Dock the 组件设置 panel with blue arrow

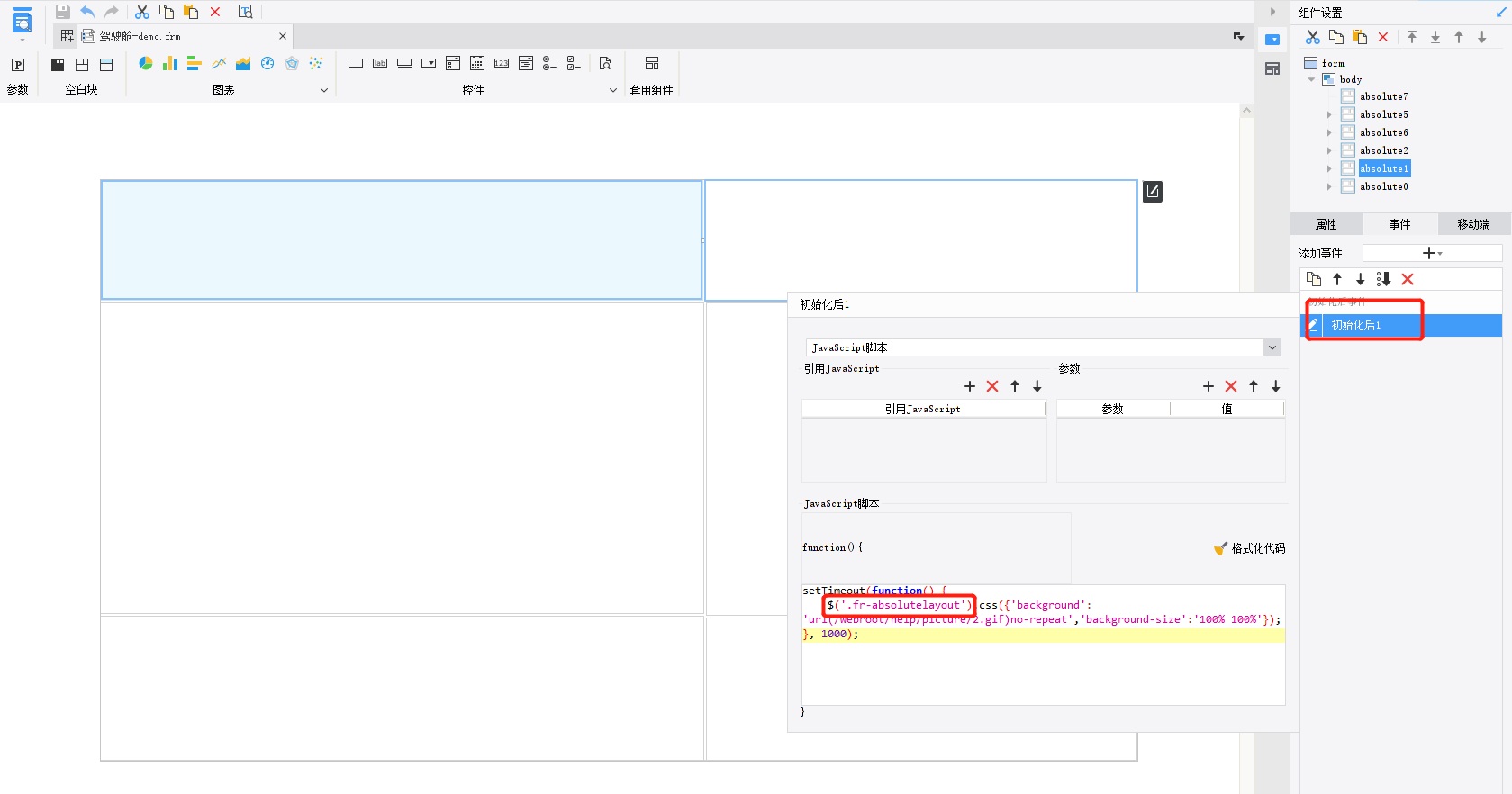[x=1499, y=13]
